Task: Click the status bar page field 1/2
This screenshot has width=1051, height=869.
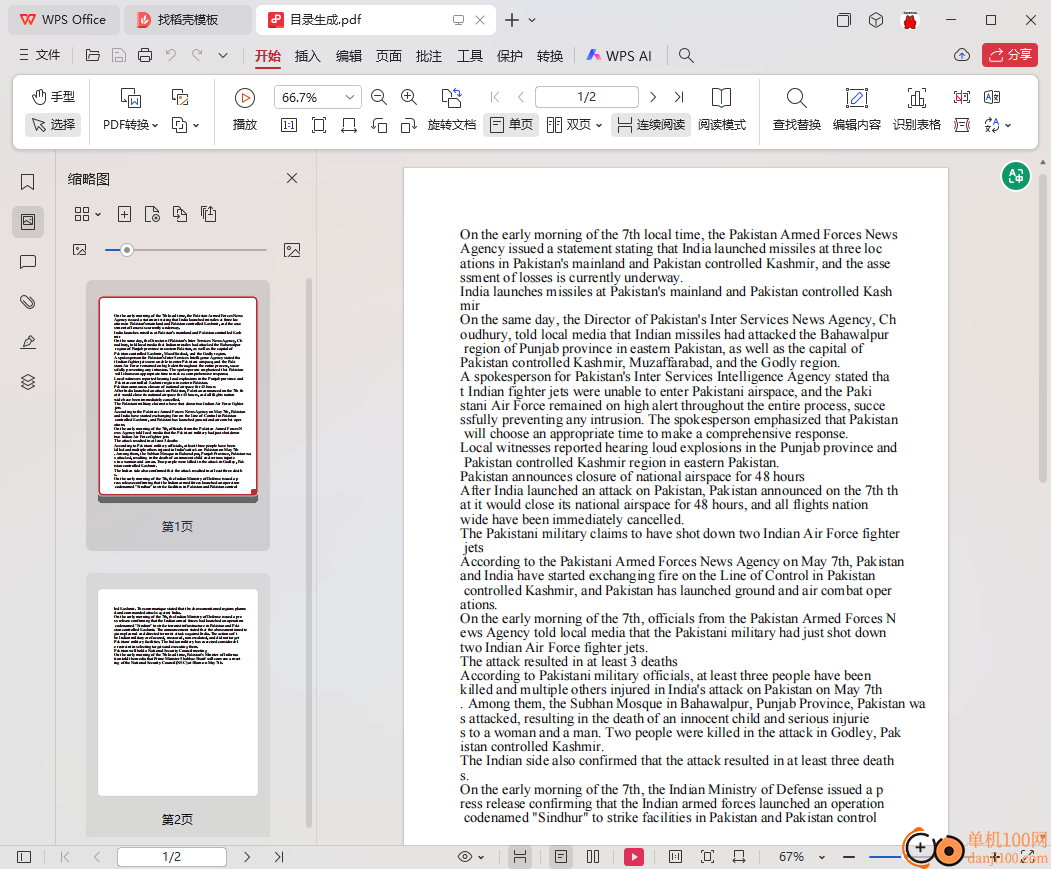Action: pos(172,856)
